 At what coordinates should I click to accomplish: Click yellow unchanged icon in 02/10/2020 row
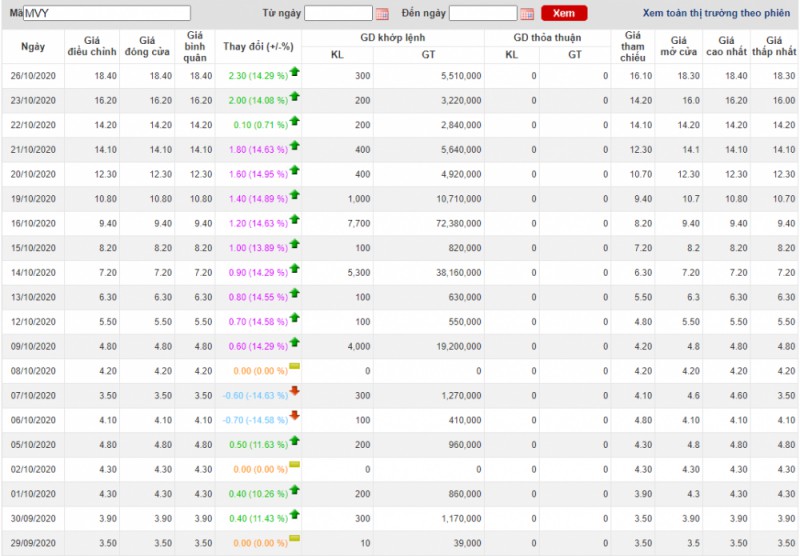[295, 465]
